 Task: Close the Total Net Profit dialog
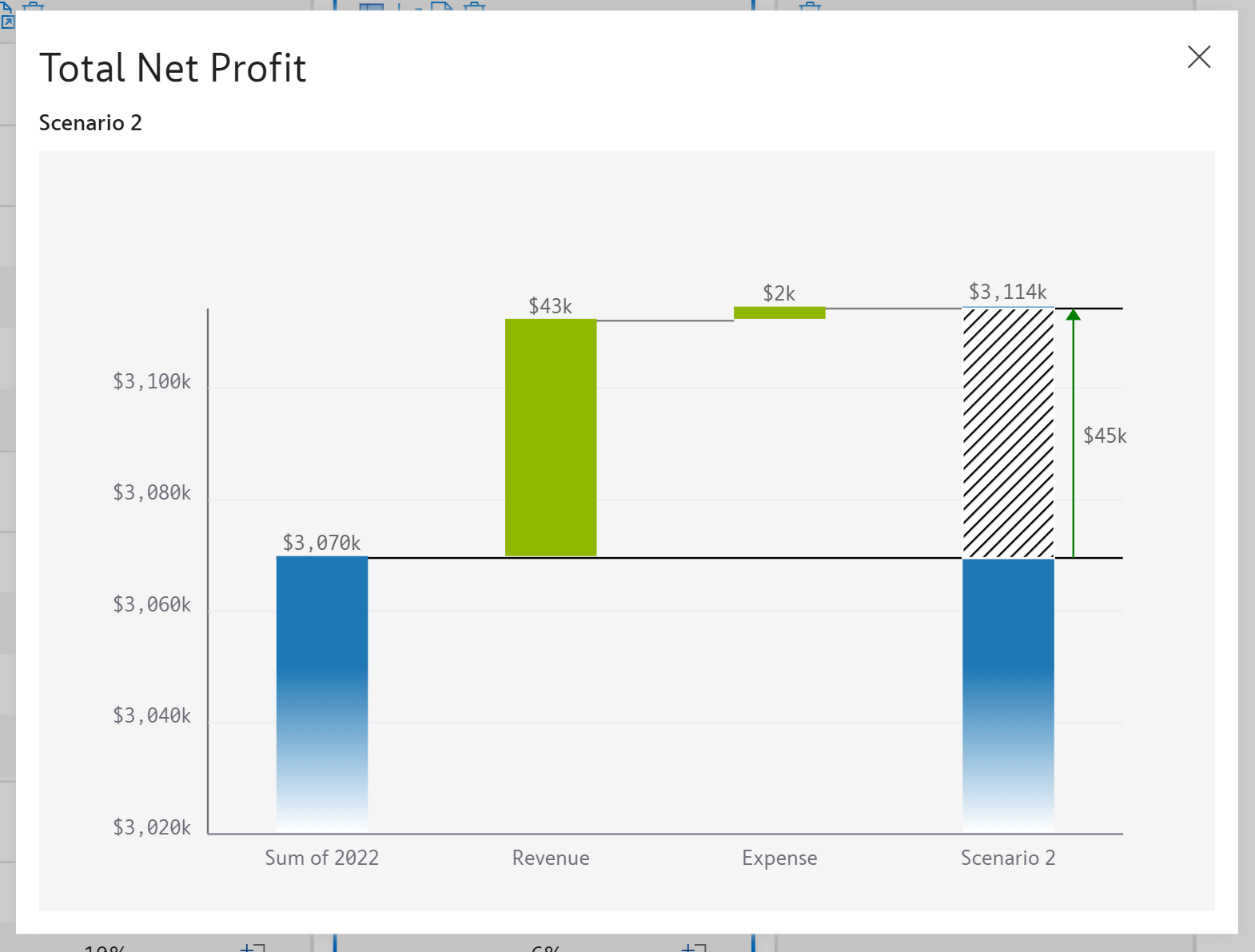(1198, 57)
